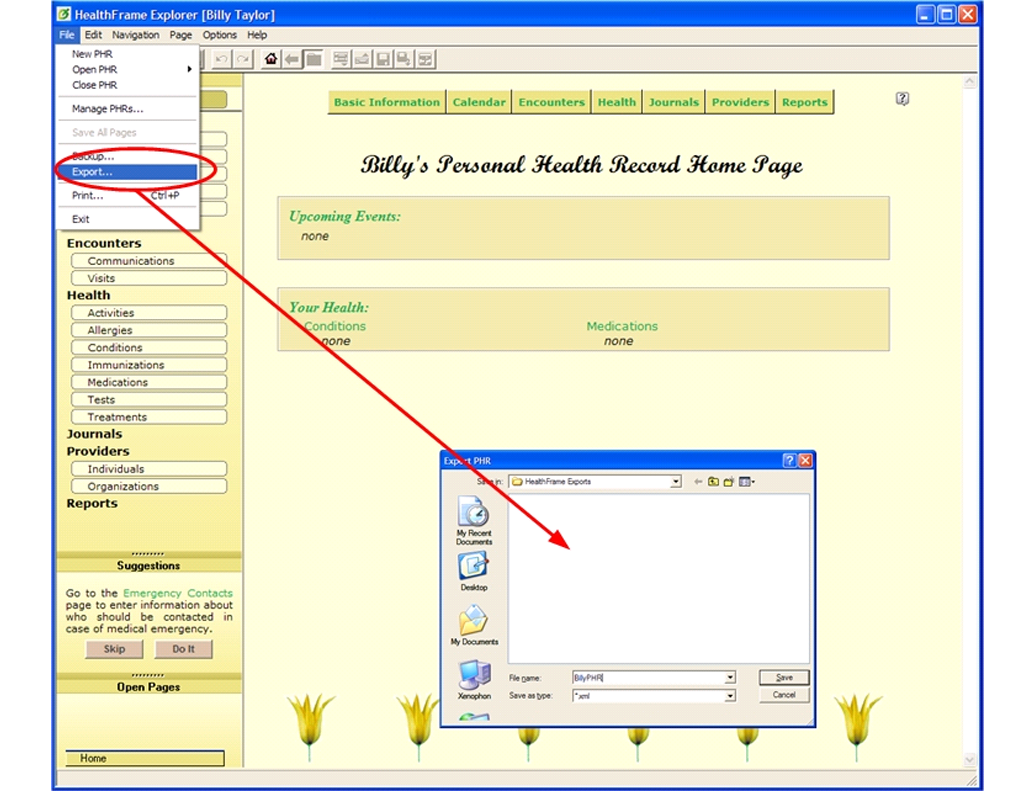The height and width of the screenshot is (791, 1035).
Task: Open the Edit menu
Action: (x=93, y=35)
